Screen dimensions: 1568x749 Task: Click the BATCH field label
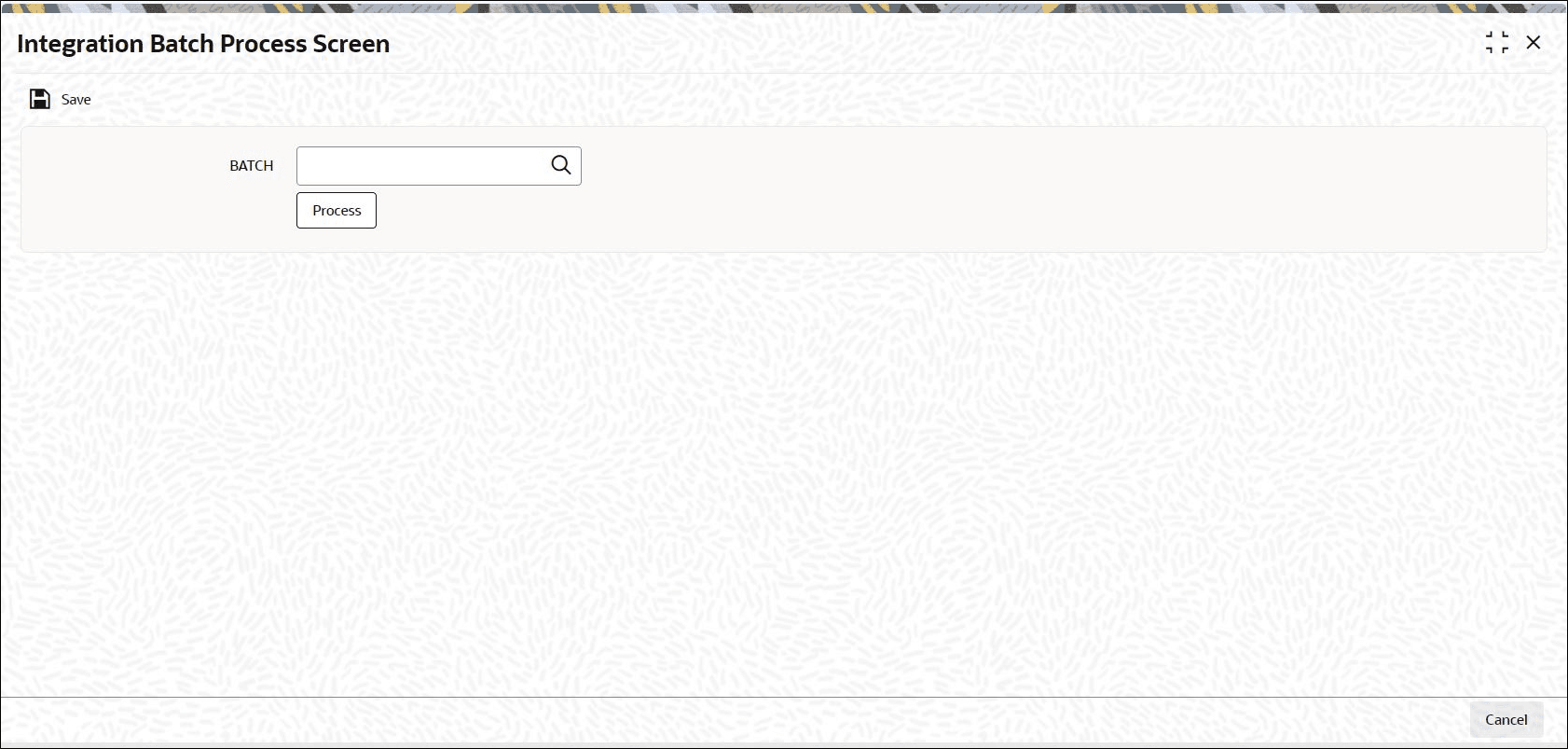[252, 166]
